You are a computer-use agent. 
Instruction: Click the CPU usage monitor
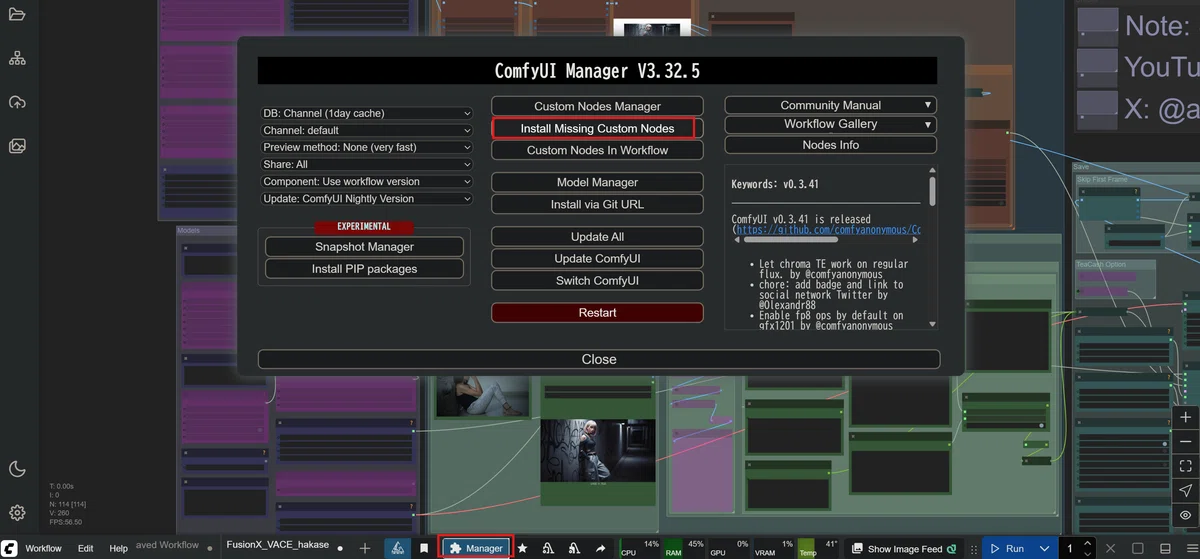(x=640, y=548)
